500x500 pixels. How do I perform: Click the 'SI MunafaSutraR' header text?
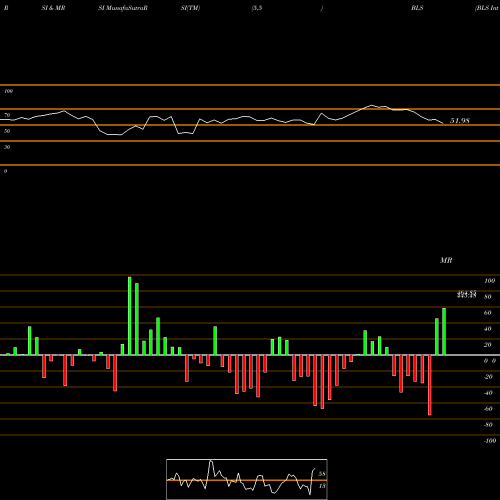point(123,8)
